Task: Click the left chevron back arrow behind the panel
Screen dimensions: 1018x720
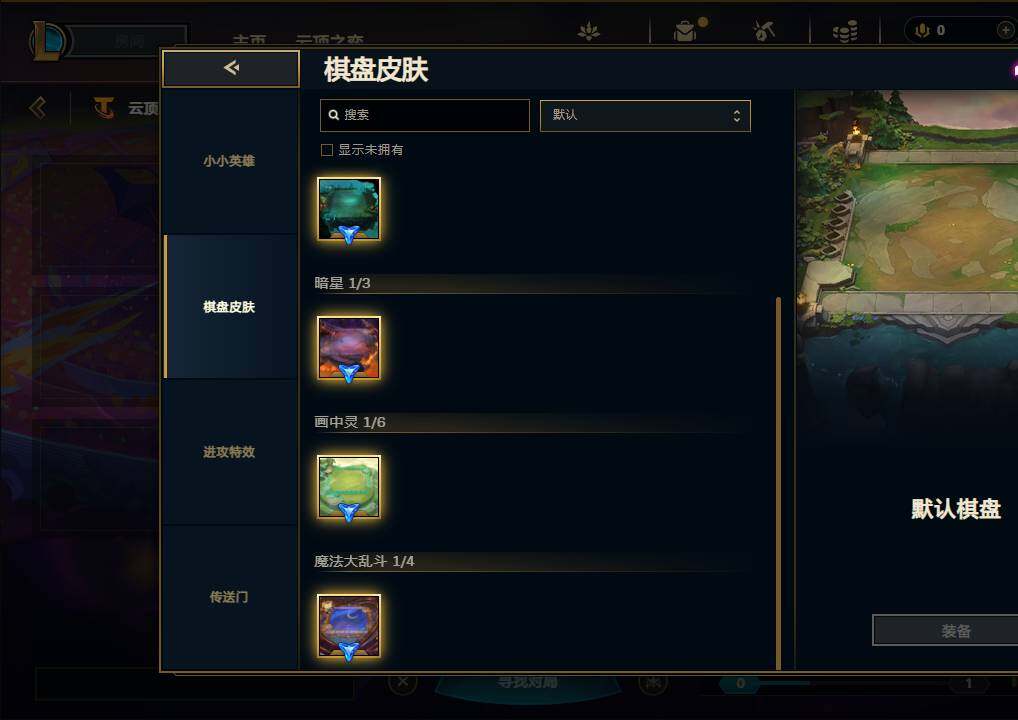Action: pyautogui.click(x=38, y=107)
